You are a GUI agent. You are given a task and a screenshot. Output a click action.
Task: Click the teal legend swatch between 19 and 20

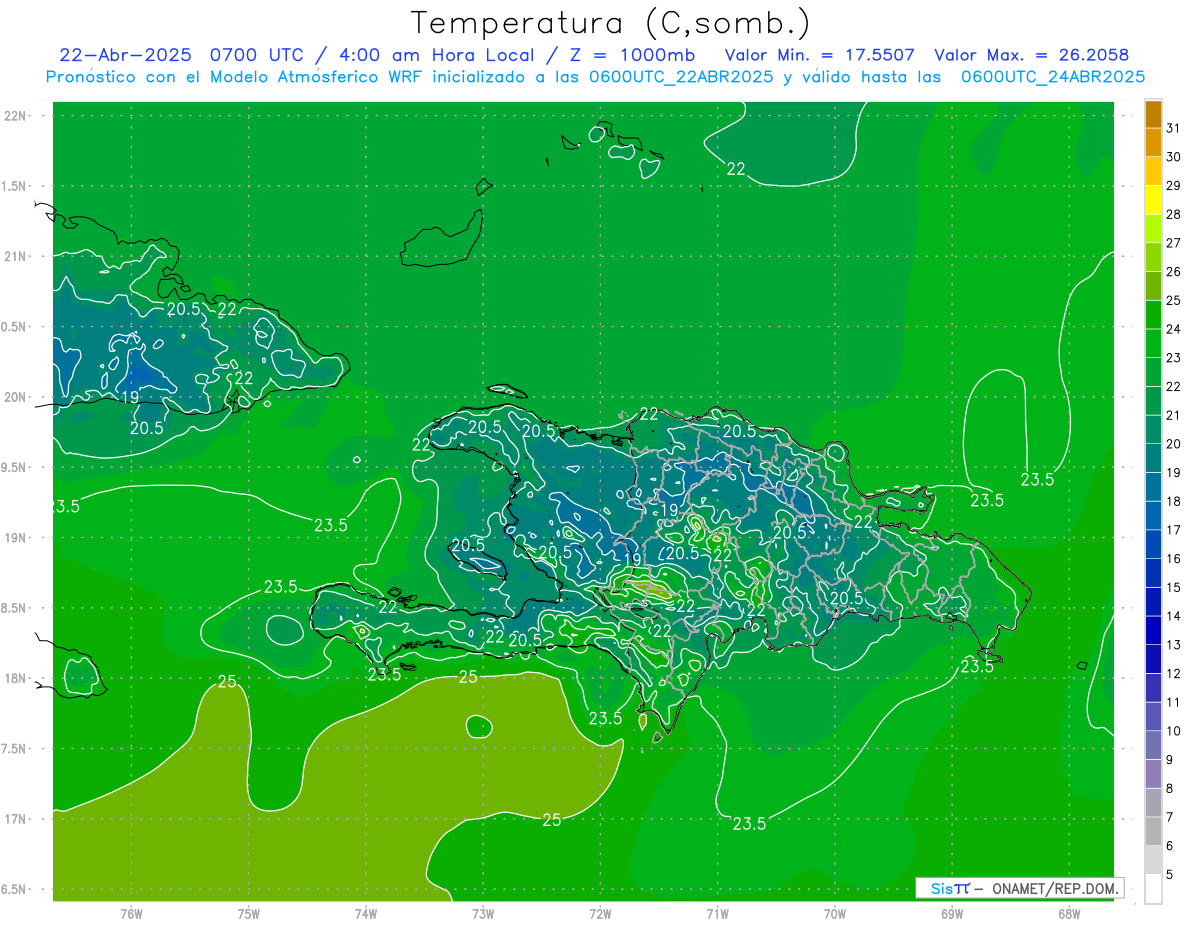(1153, 459)
